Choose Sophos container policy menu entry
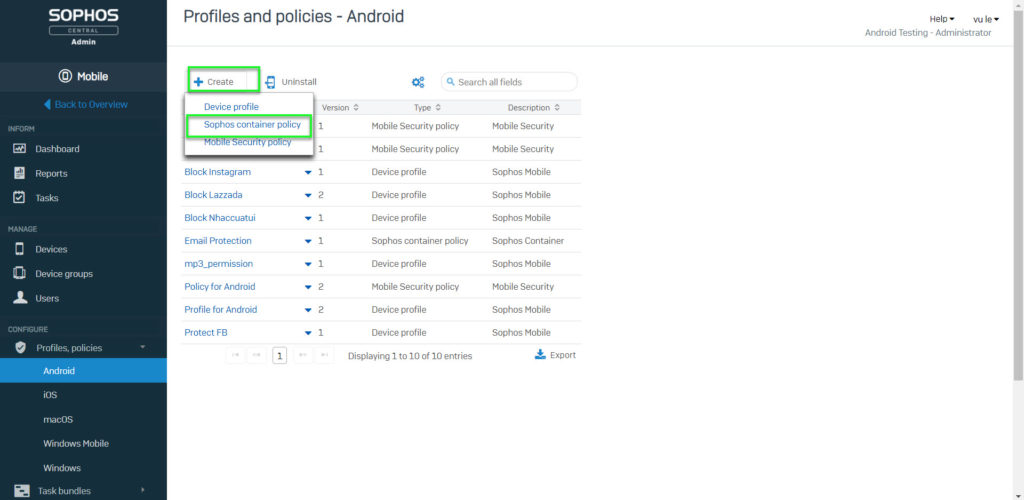The height and width of the screenshot is (500, 1024). point(252,124)
